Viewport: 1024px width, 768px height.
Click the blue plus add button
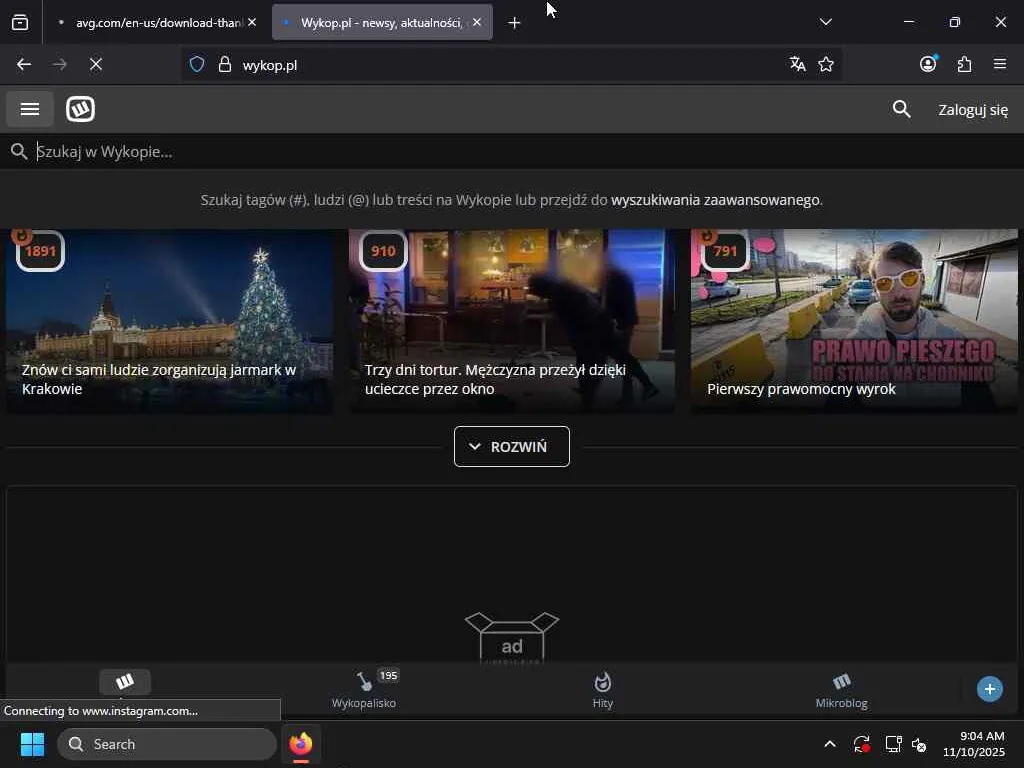click(x=989, y=689)
